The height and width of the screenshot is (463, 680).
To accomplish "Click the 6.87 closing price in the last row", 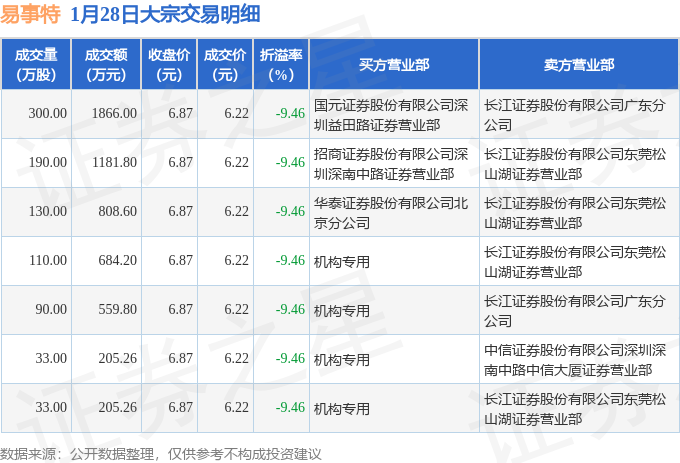I will point(180,408).
